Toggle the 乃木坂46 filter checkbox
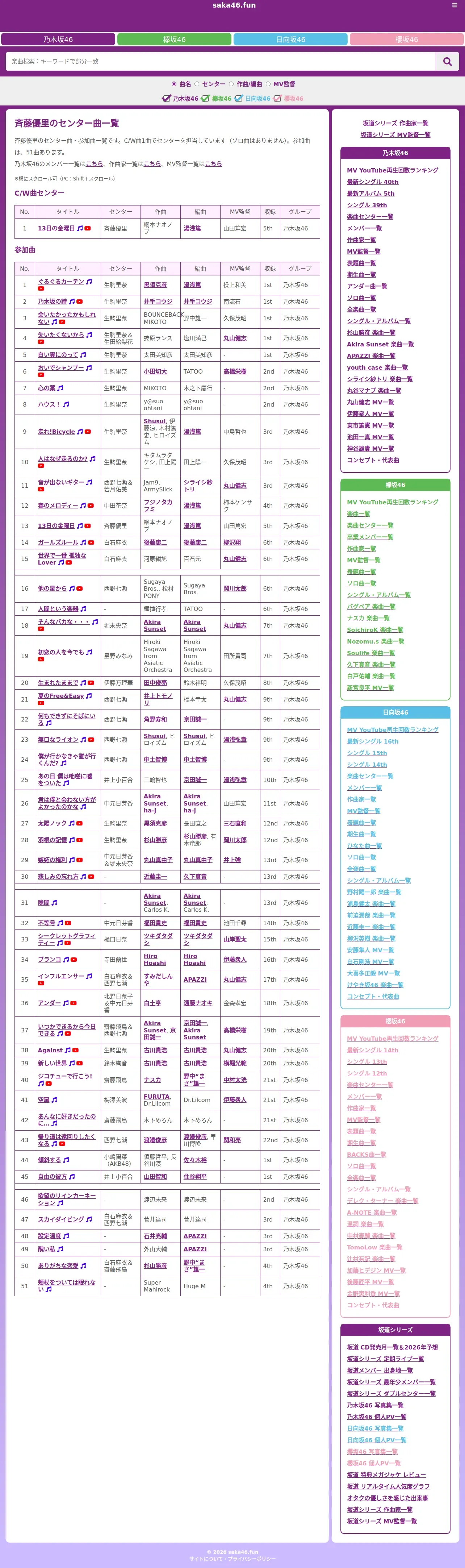The image size is (465, 1568). pyautogui.click(x=166, y=98)
